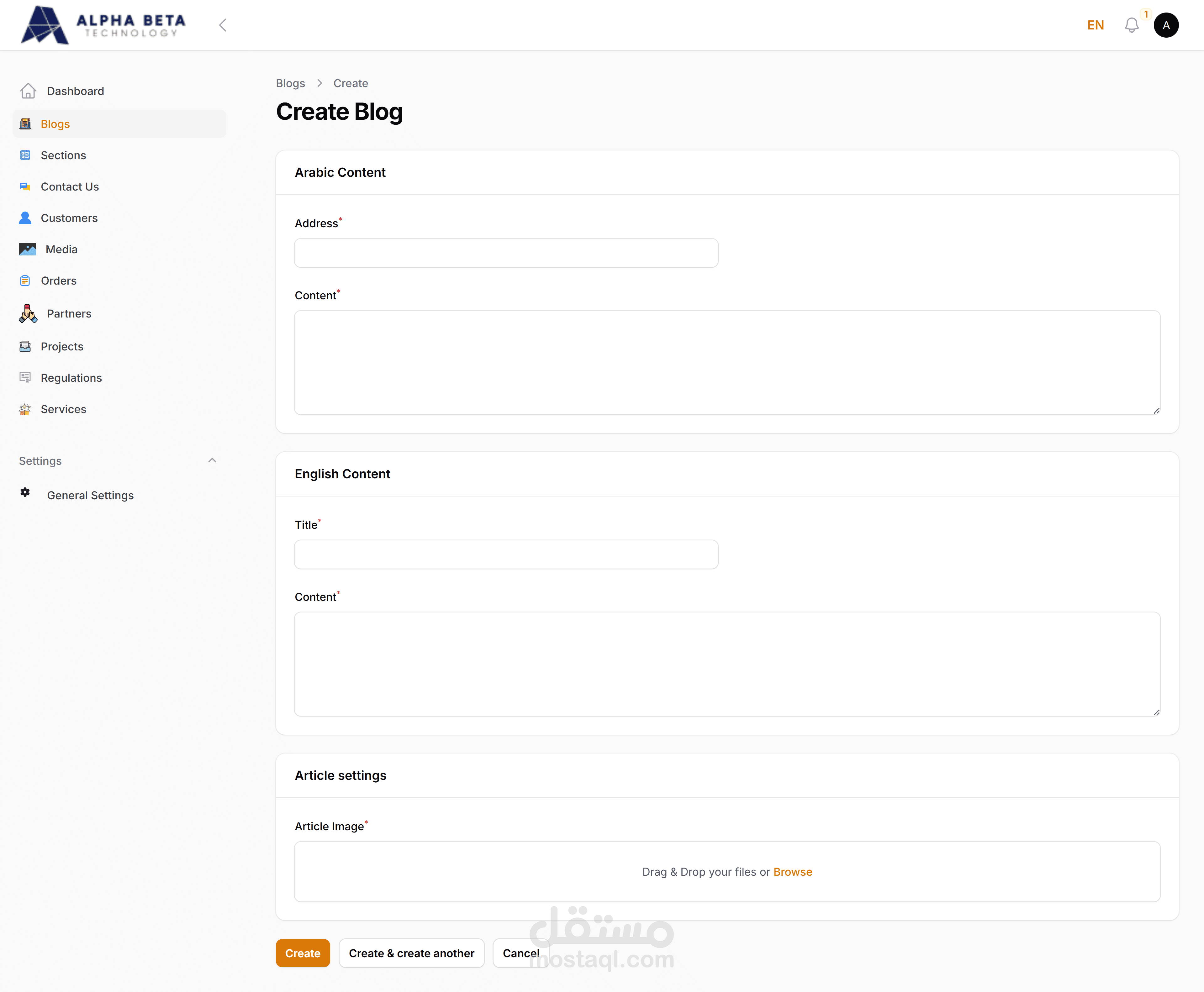Open the user avatar menu
1204x992 pixels.
click(1166, 25)
